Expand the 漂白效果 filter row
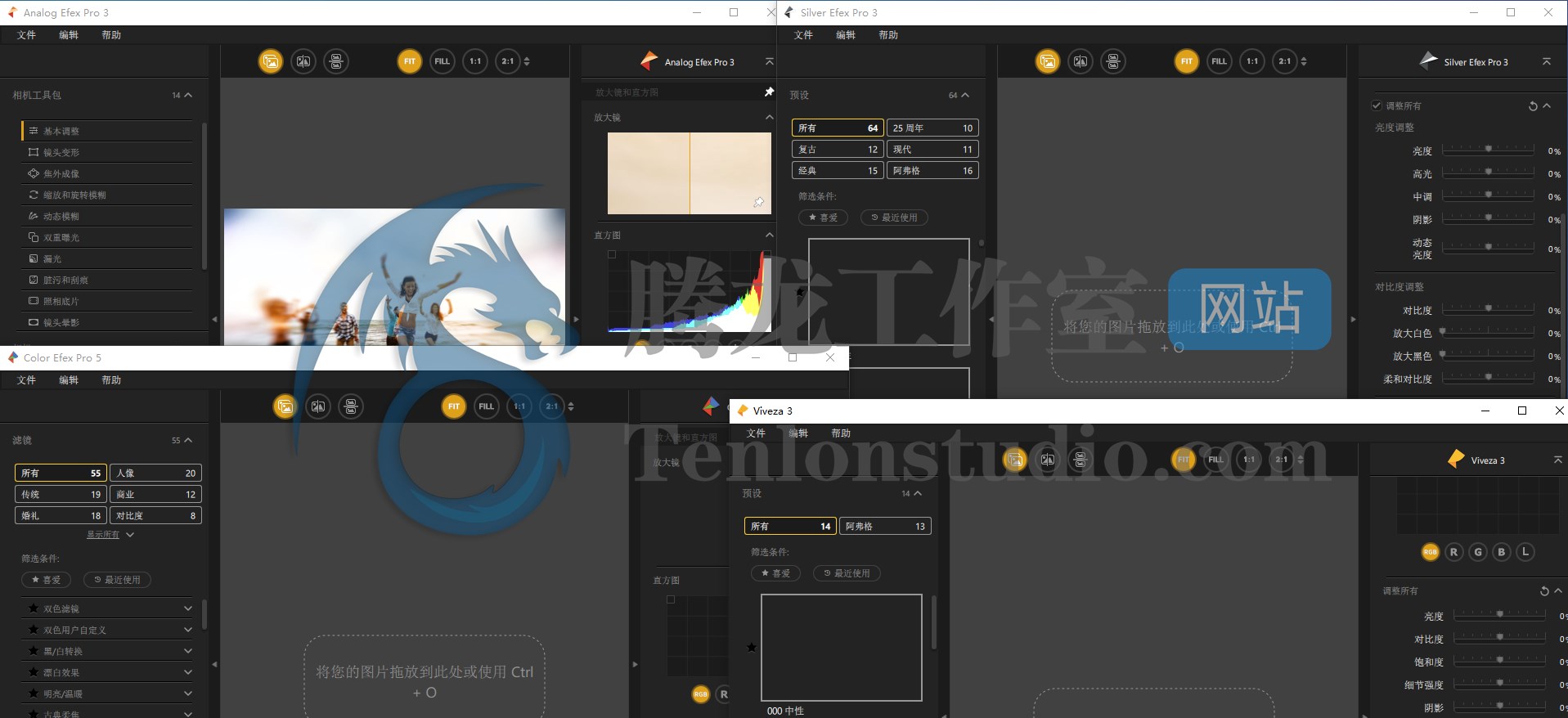 188,672
